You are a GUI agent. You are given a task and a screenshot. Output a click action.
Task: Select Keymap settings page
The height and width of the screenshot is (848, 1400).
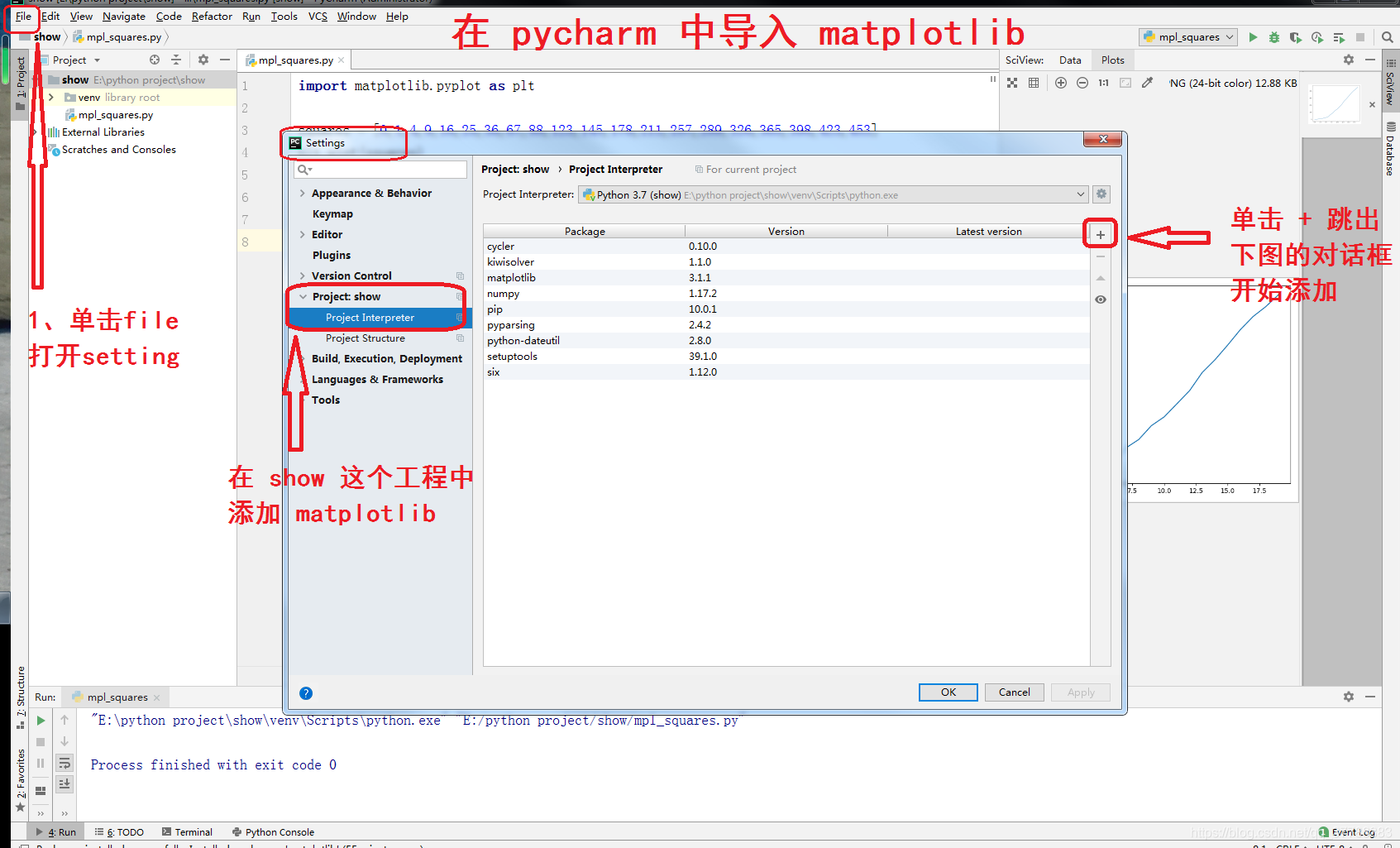[332, 214]
